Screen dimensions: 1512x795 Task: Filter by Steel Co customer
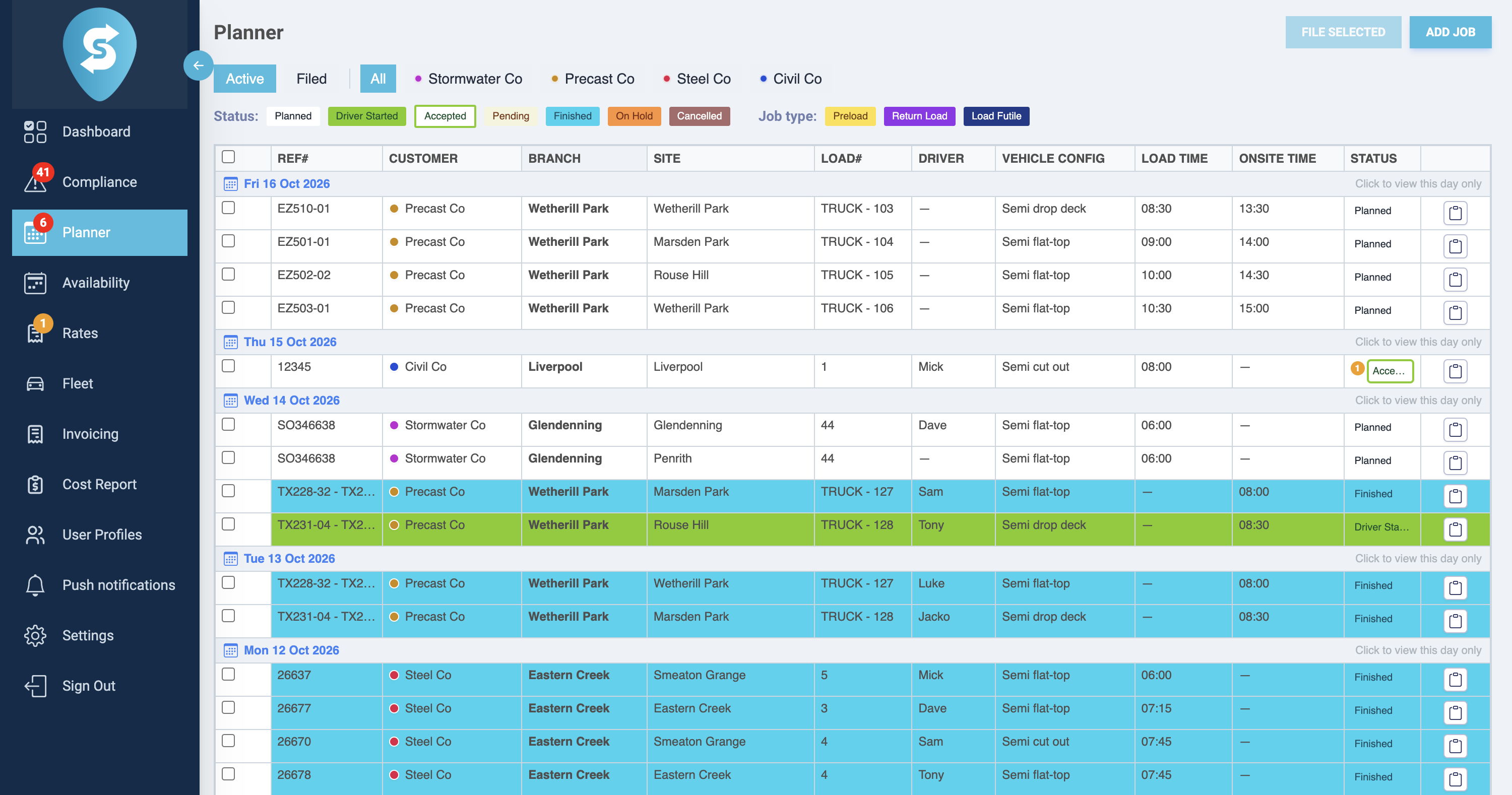pos(697,79)
